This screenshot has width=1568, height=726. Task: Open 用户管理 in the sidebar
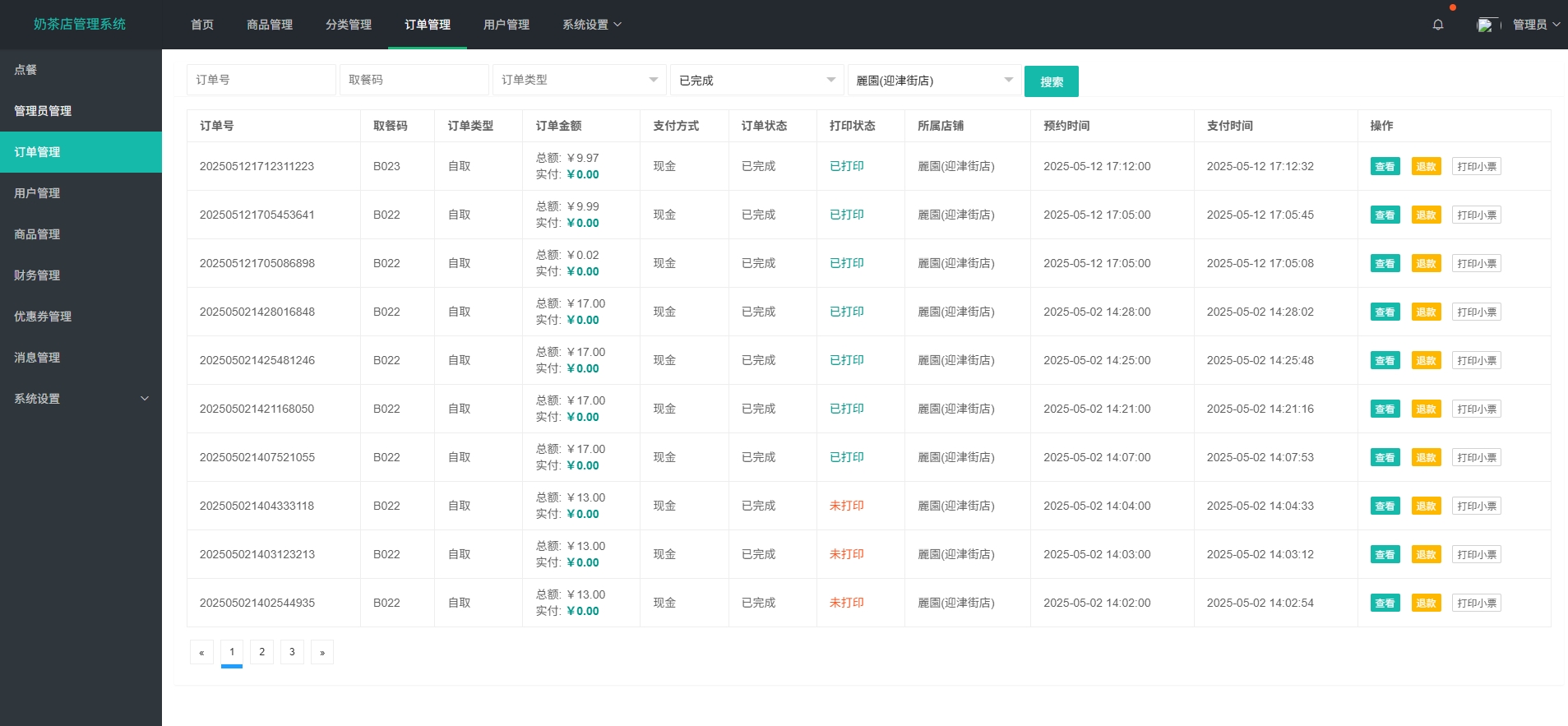pos(81,193)
